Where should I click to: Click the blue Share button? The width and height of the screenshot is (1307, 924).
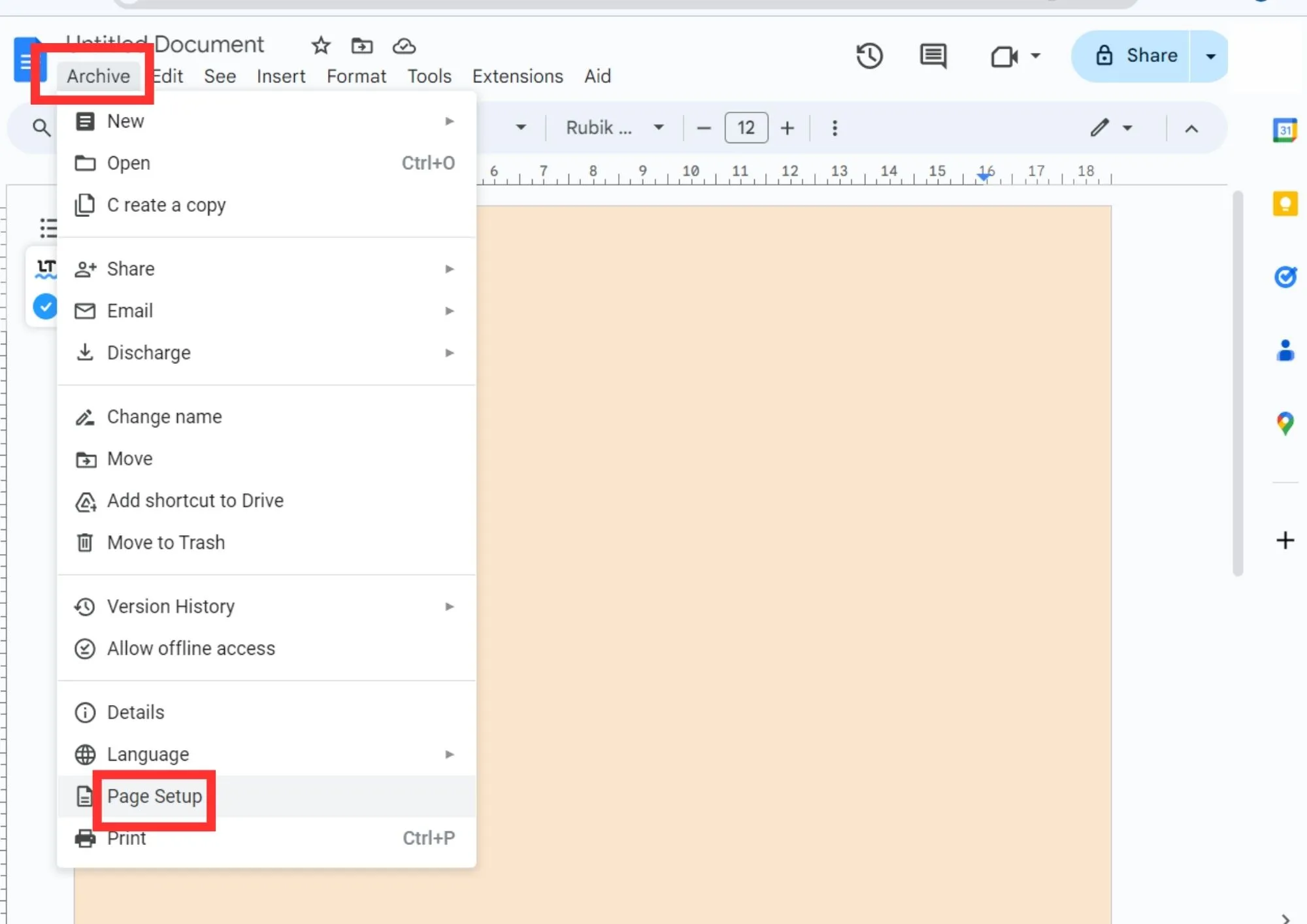tap(1130, 56)
